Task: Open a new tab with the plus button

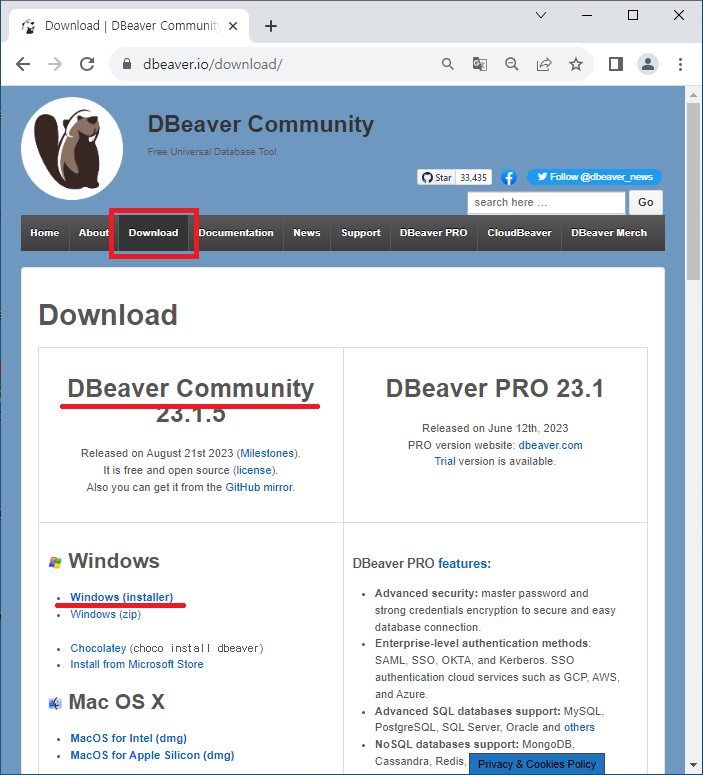Action: click(271, 26)
